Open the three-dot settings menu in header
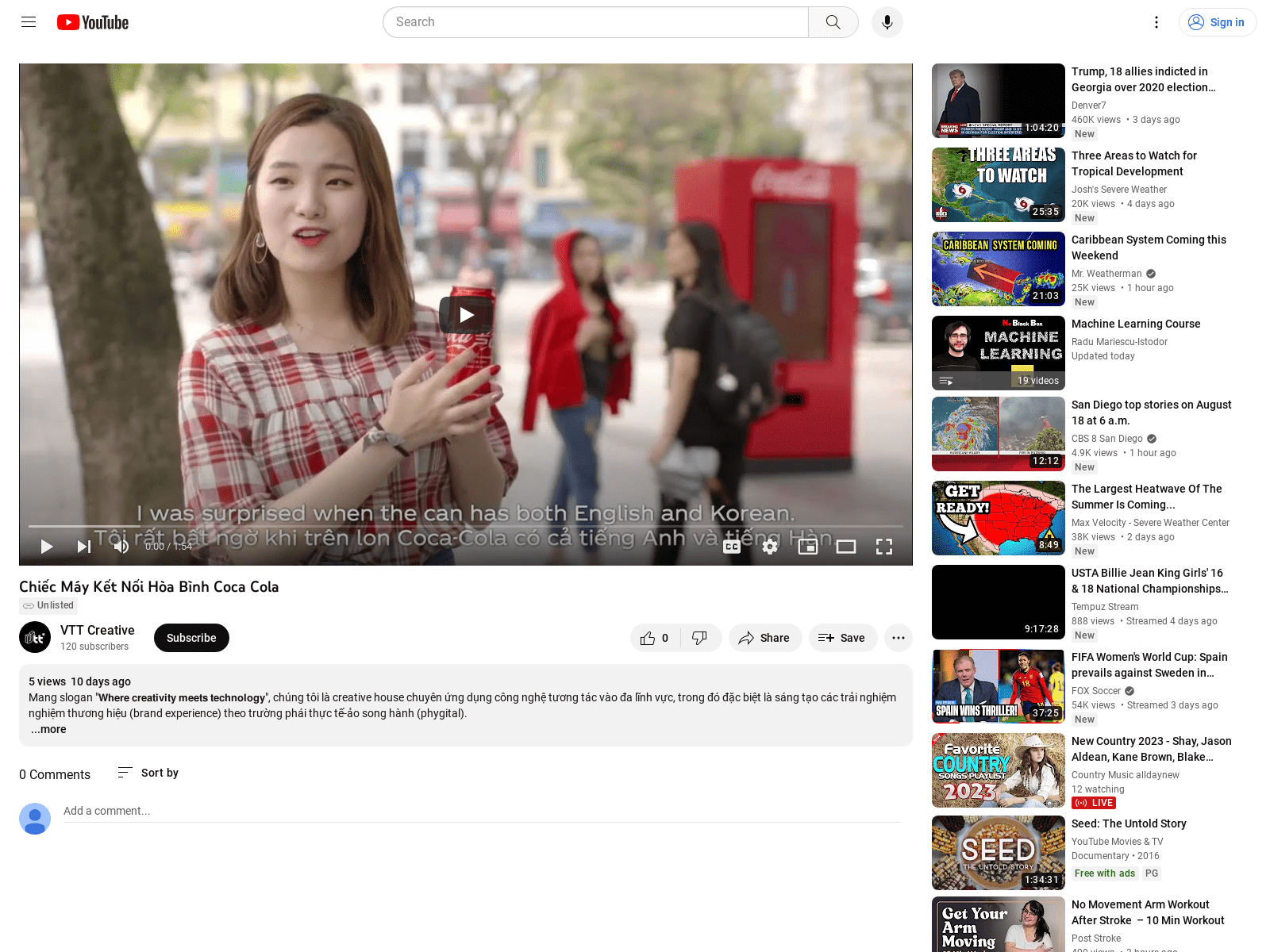This screenshot has height=952, width=1270. point(1156,22)
